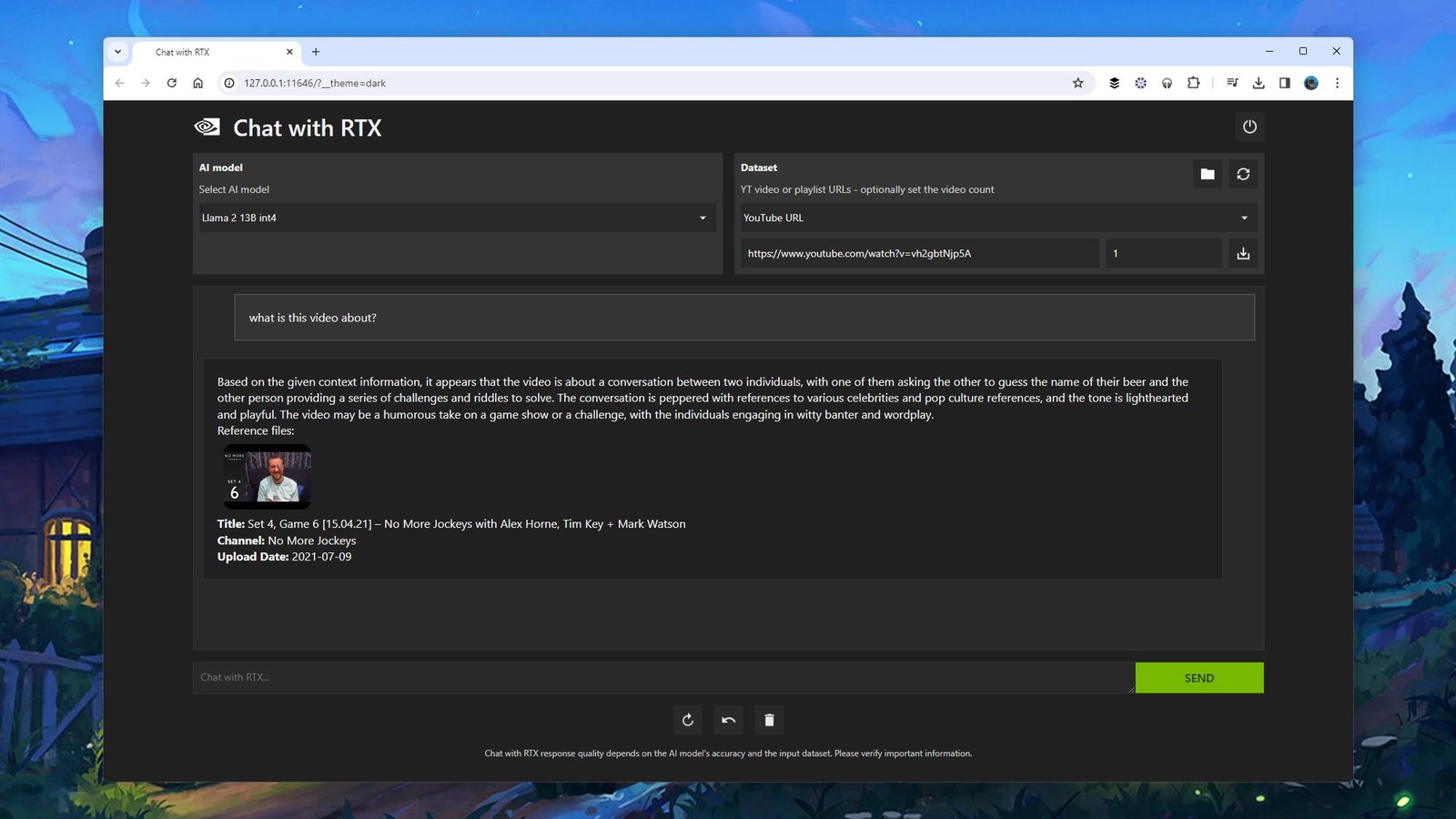Open the browser profile avatar
1456x819 pixels.
(1311, 83)
